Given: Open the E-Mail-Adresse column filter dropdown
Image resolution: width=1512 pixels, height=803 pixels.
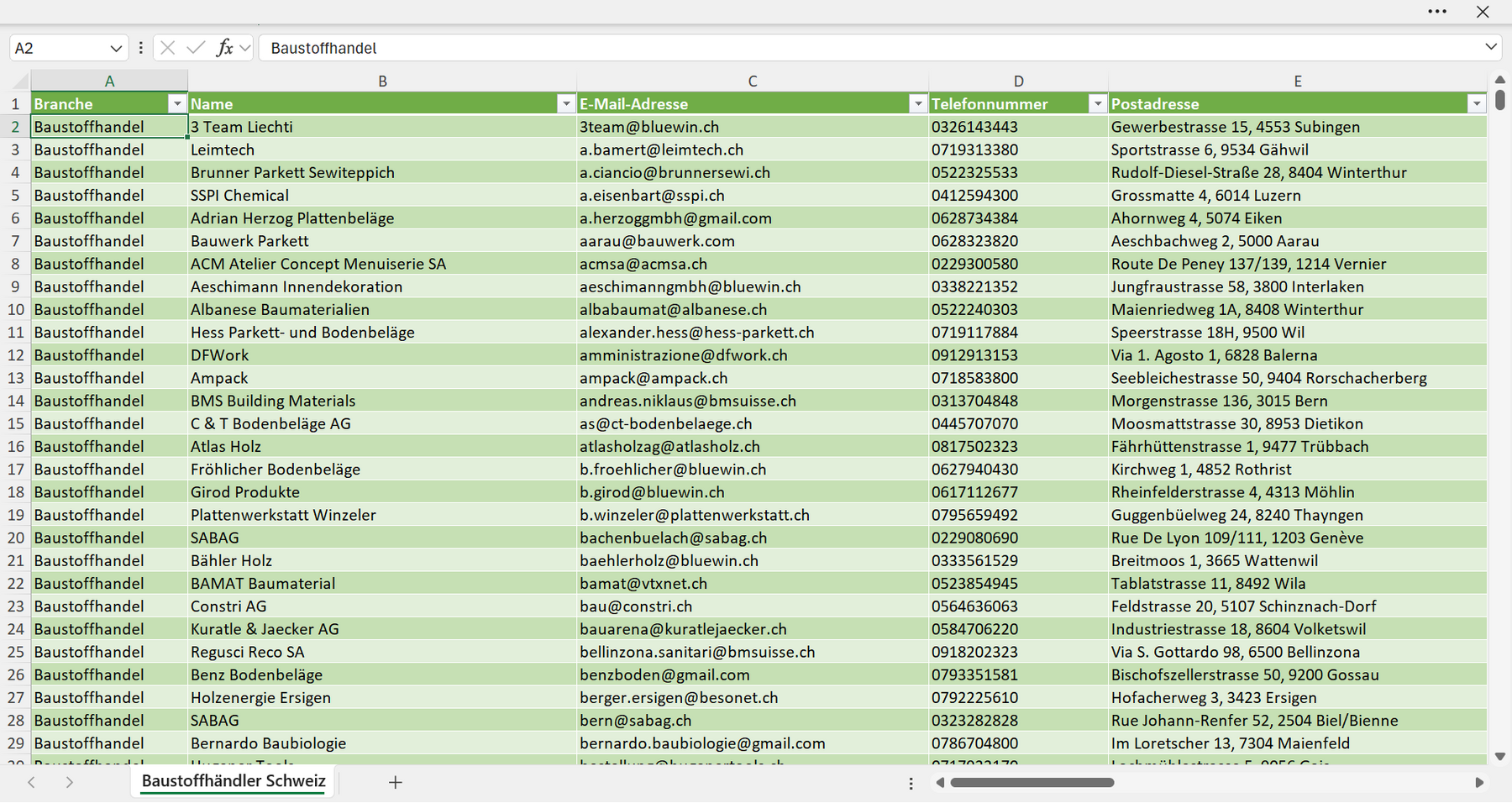Looking at the screenshot, I should (x=918, y=103).
